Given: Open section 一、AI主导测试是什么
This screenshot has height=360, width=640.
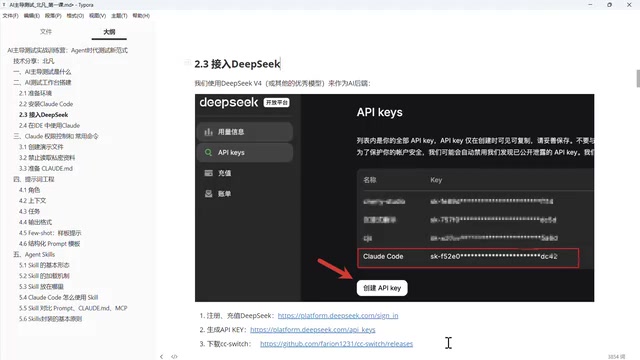Looking at the screenshot, I should (x=42, y=72).
